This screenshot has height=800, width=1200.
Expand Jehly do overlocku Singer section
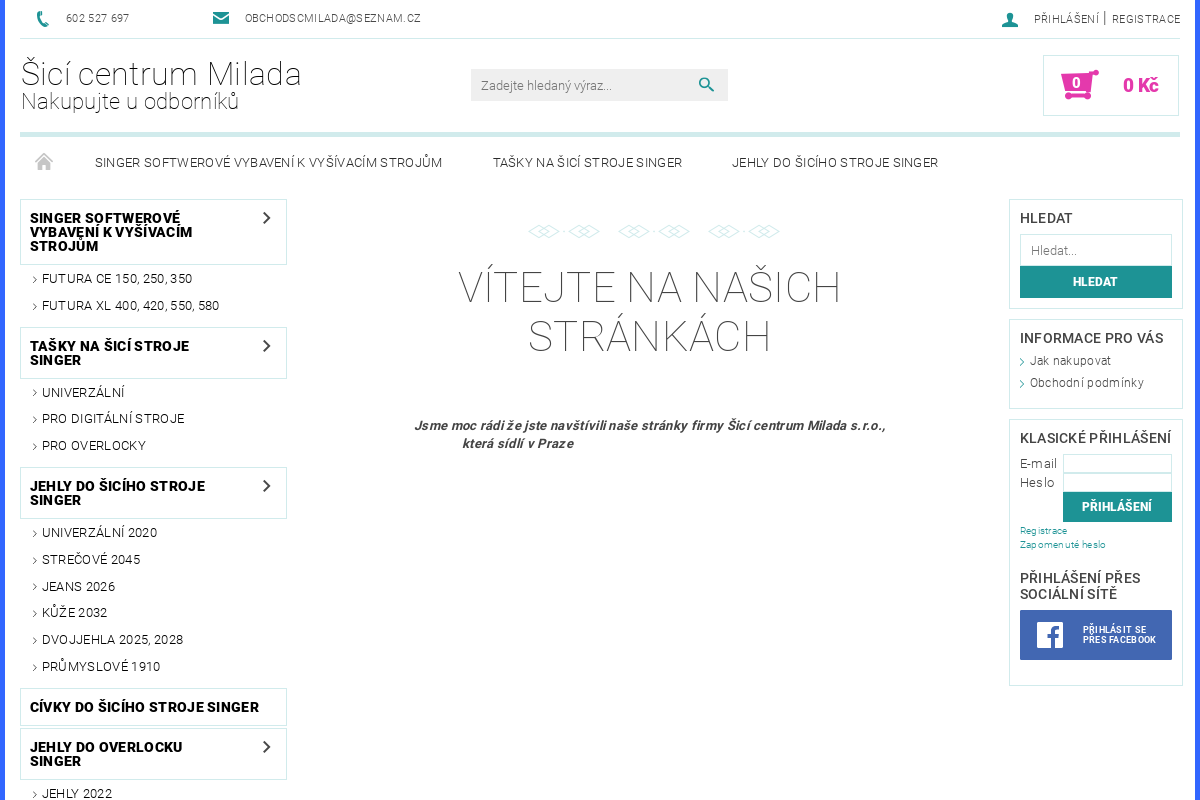point(266,746)
